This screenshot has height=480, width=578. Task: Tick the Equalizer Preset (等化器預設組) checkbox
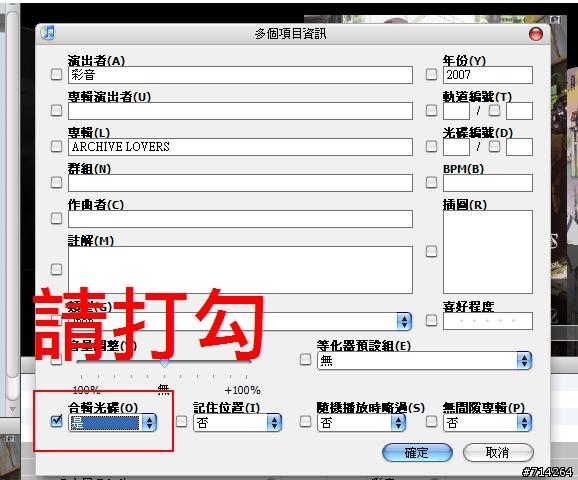[x=305, y=359]
